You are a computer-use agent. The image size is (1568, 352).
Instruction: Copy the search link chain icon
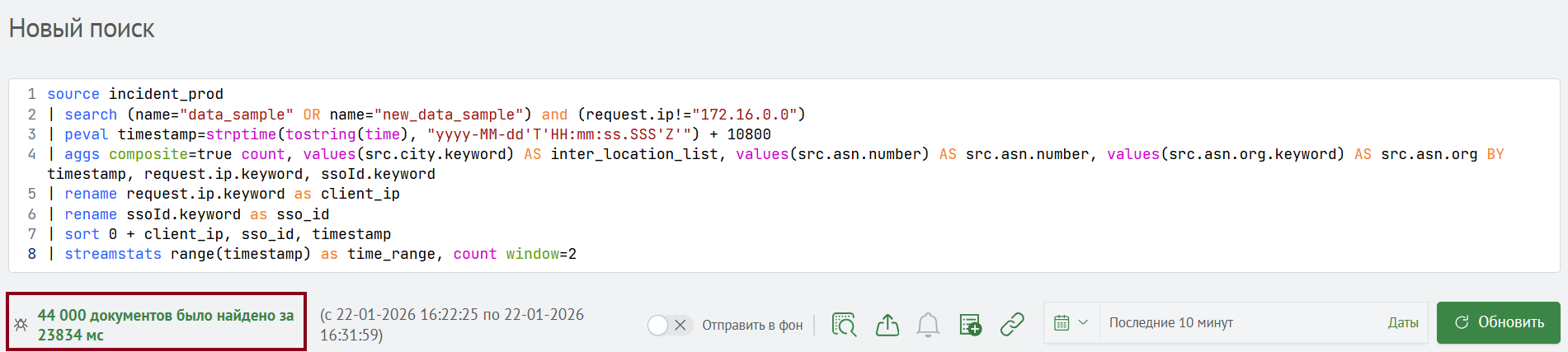point(1012,325)
